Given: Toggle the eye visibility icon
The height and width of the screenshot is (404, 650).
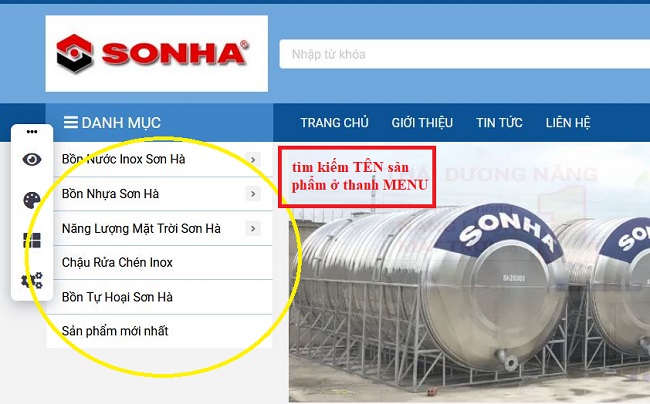Looking at the screenshot, I should pos(32,159).
